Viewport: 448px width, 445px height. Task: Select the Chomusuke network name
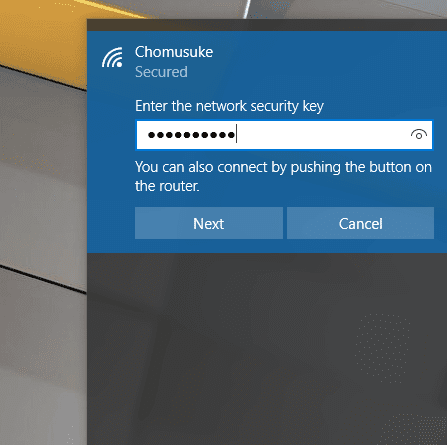174,52
